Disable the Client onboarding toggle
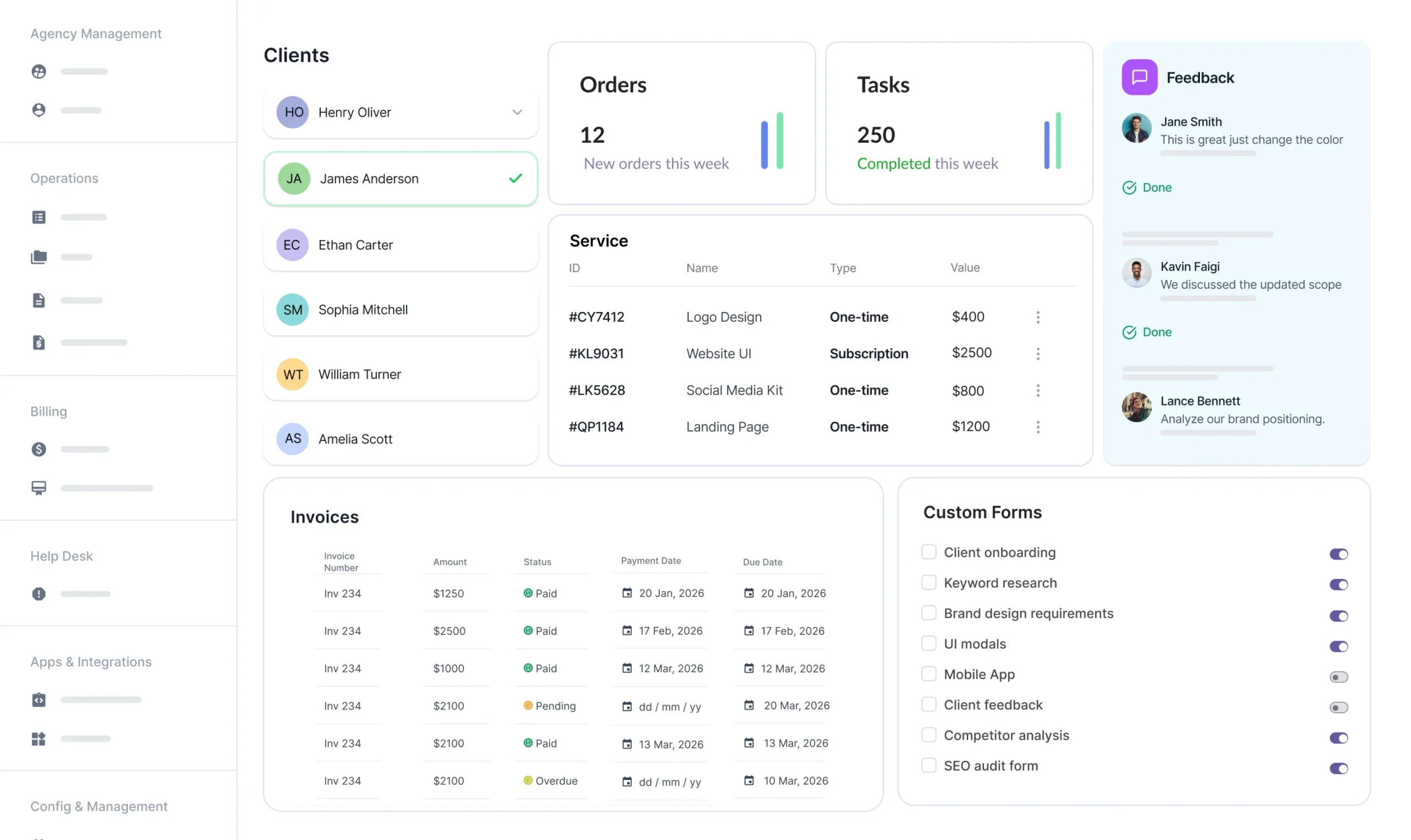The image size is (1411, 840). point(1338,553)
